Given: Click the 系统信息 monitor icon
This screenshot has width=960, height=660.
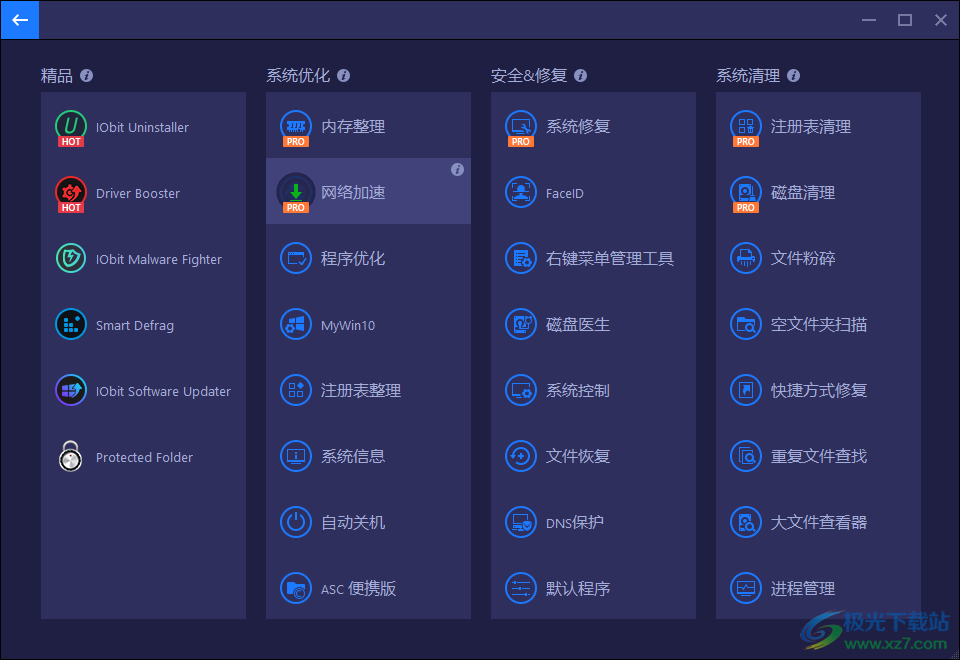Looking at the screenshot, I should coord(296,456).
